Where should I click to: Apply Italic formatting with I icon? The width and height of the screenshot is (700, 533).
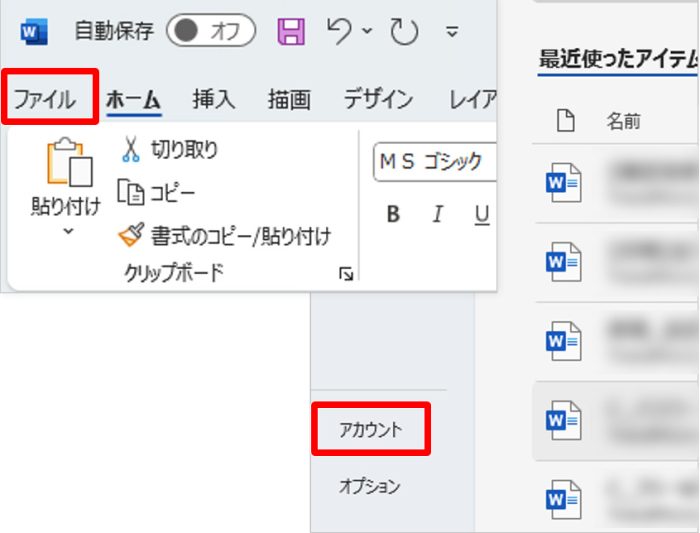point(437,214)
